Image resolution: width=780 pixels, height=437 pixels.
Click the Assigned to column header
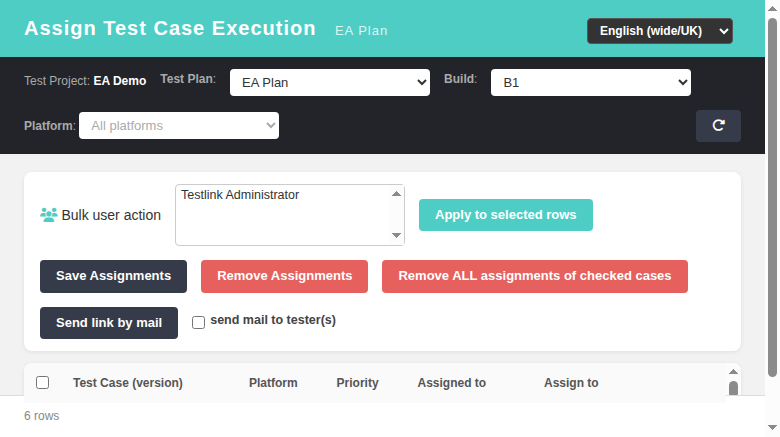452,383
